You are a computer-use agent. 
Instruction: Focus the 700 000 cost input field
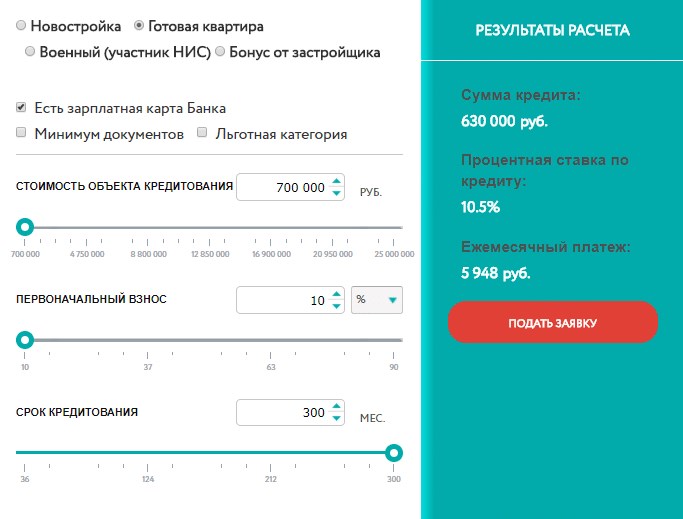point(284,187)
